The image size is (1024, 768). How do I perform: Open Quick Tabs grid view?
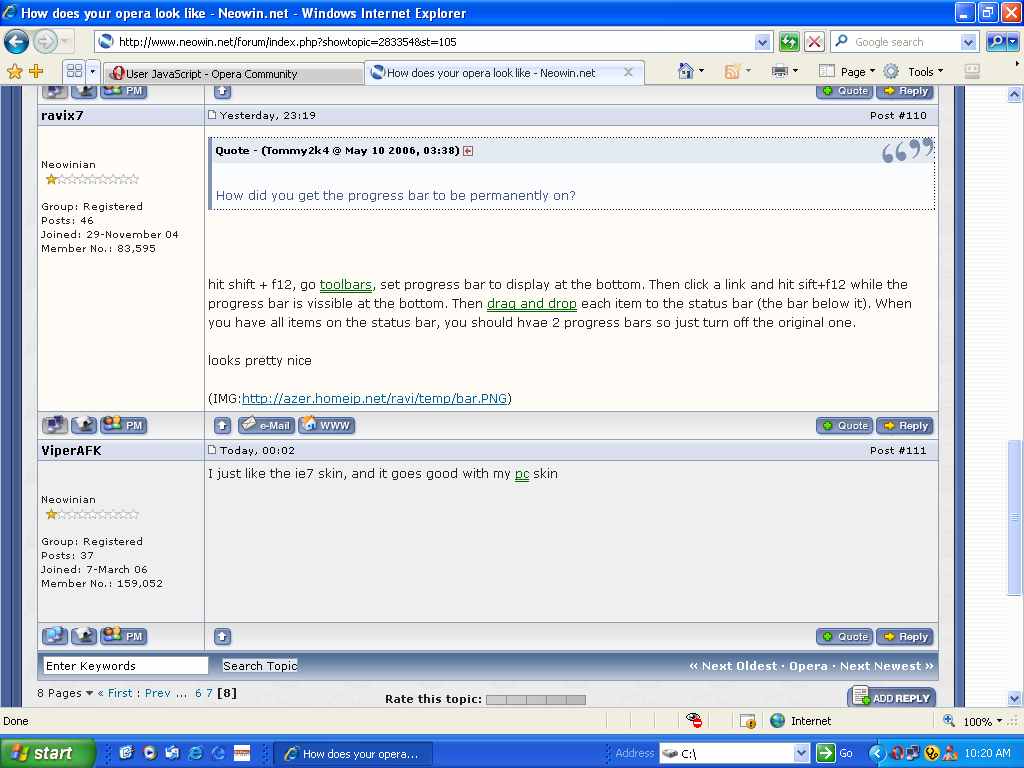coord(74,71)
